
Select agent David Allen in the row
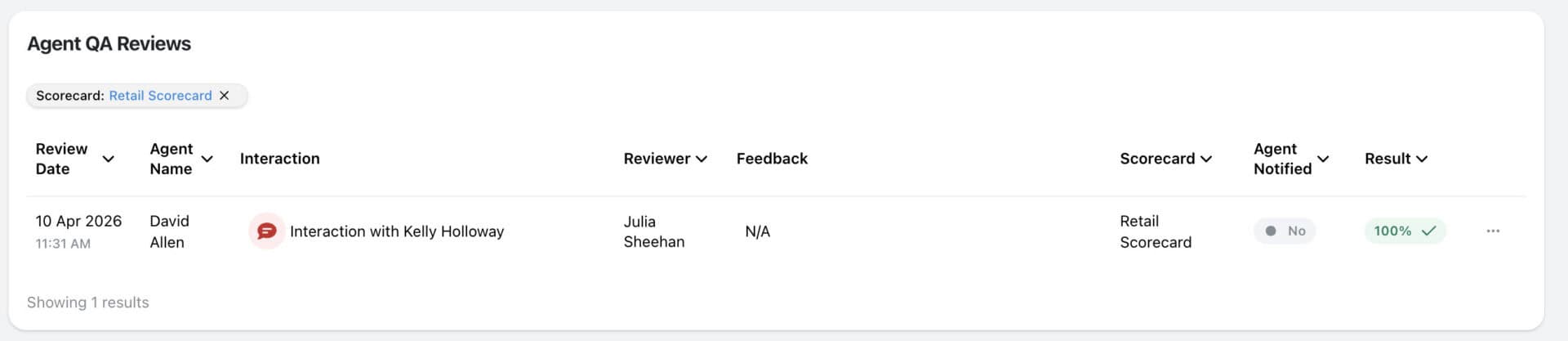coord(169,231)
